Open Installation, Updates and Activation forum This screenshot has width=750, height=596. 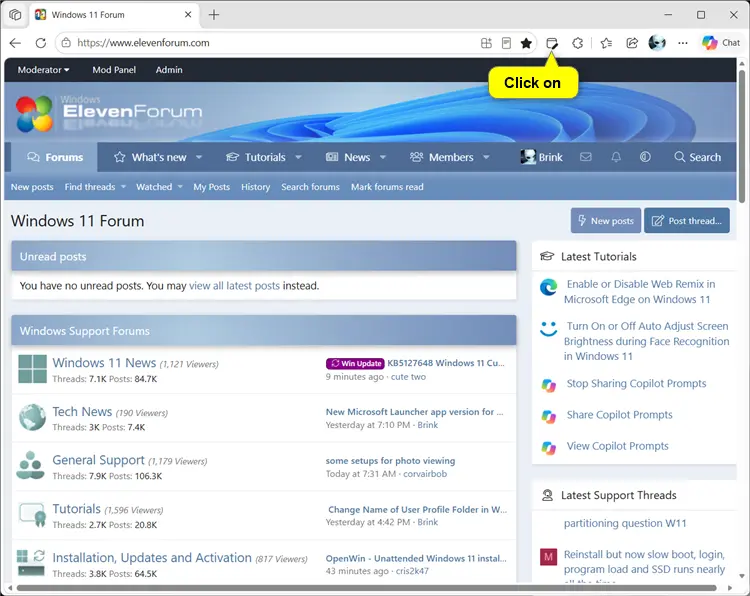[x=152, y=558]
